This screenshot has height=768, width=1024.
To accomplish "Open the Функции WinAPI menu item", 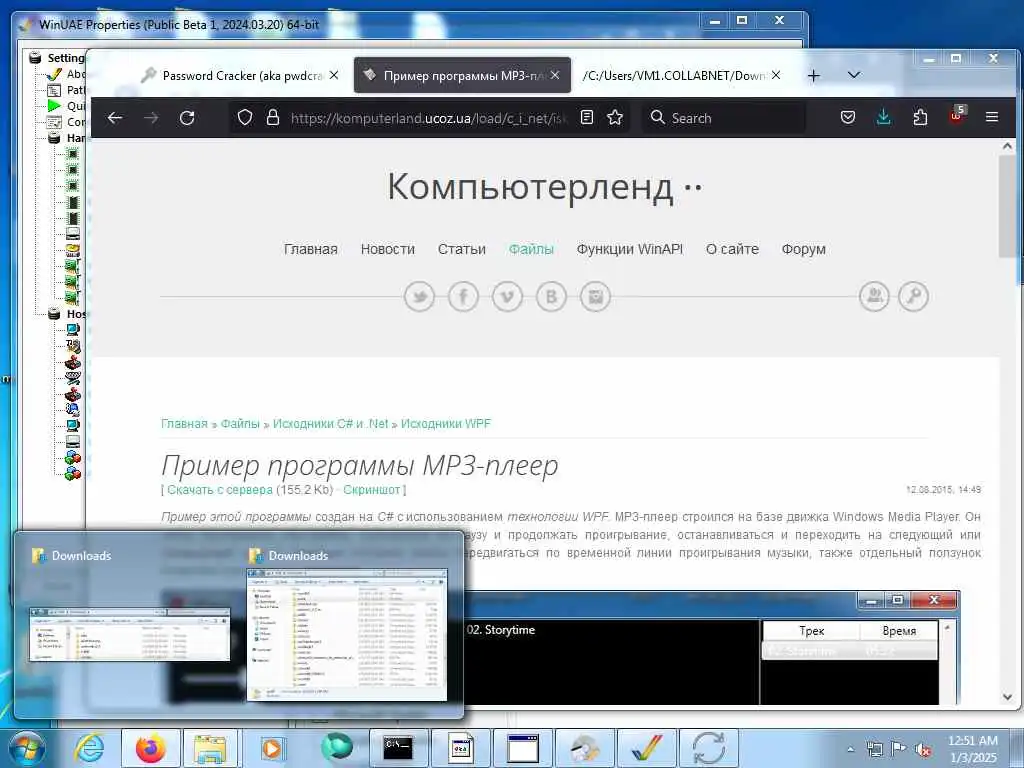I will [x=630, y=249].
